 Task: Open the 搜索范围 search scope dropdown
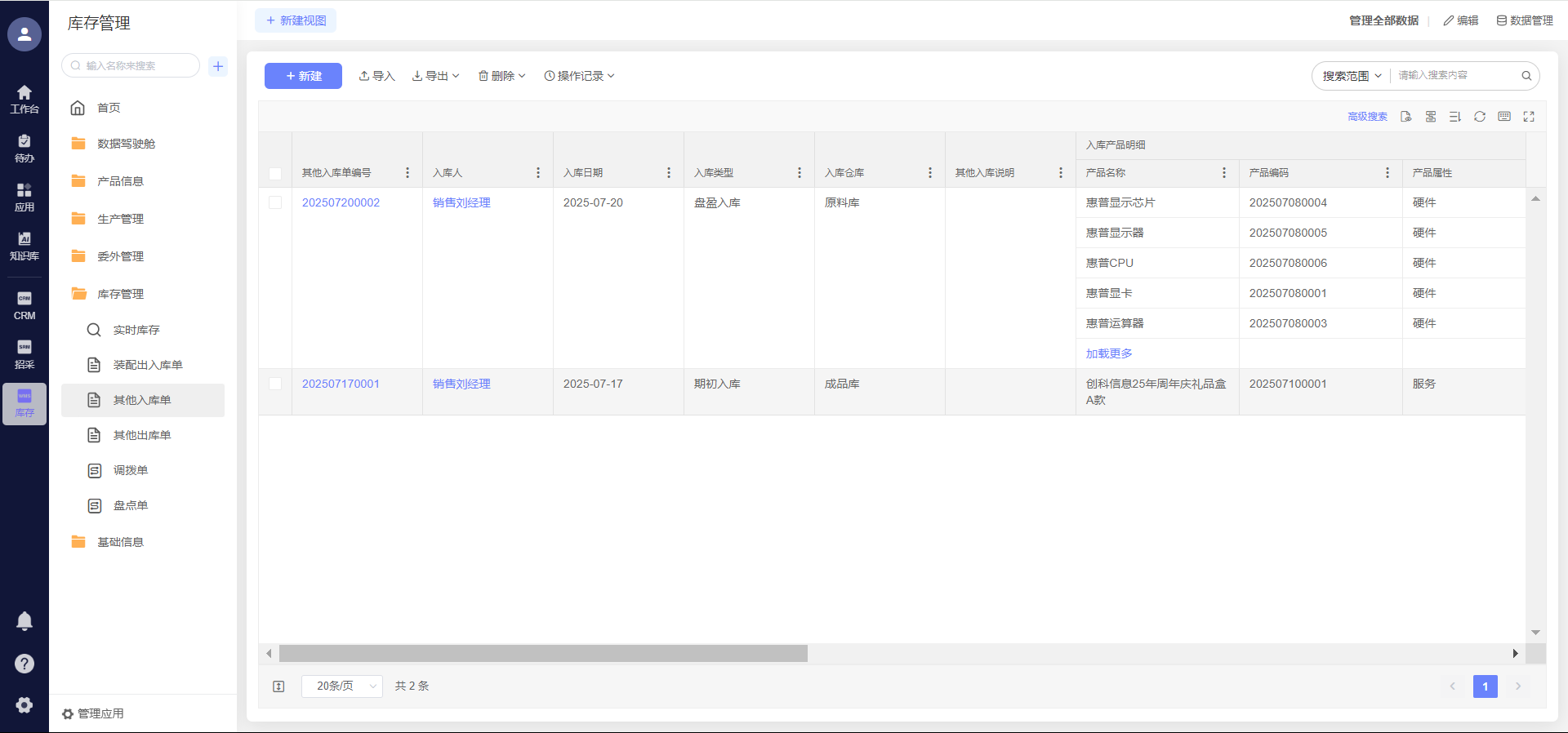pyautogui.click(x=1352, y=76)
